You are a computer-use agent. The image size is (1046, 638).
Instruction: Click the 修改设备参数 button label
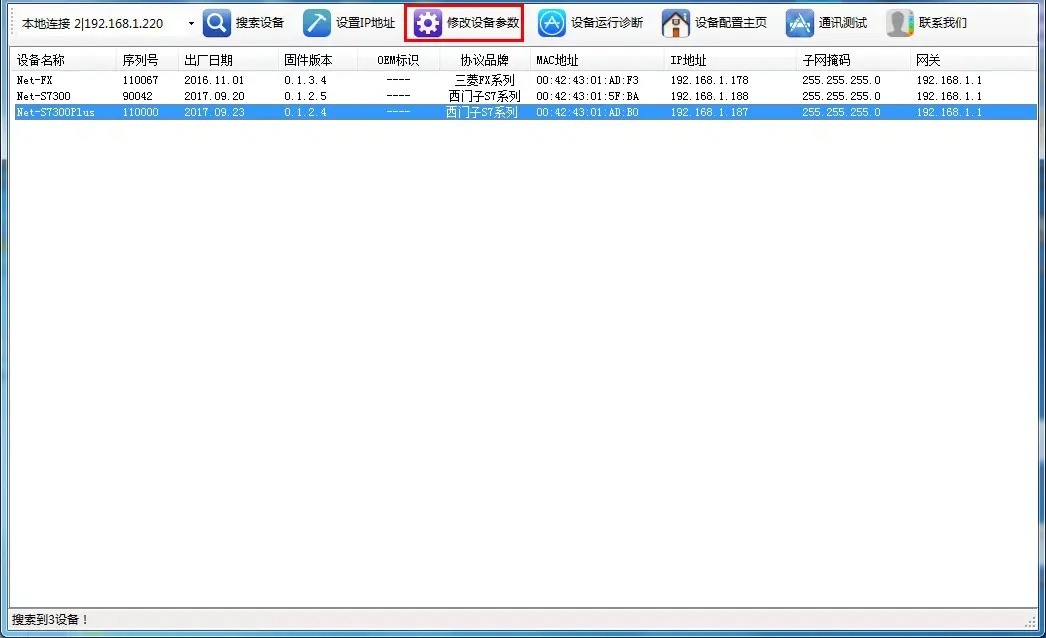pos(482,23)
